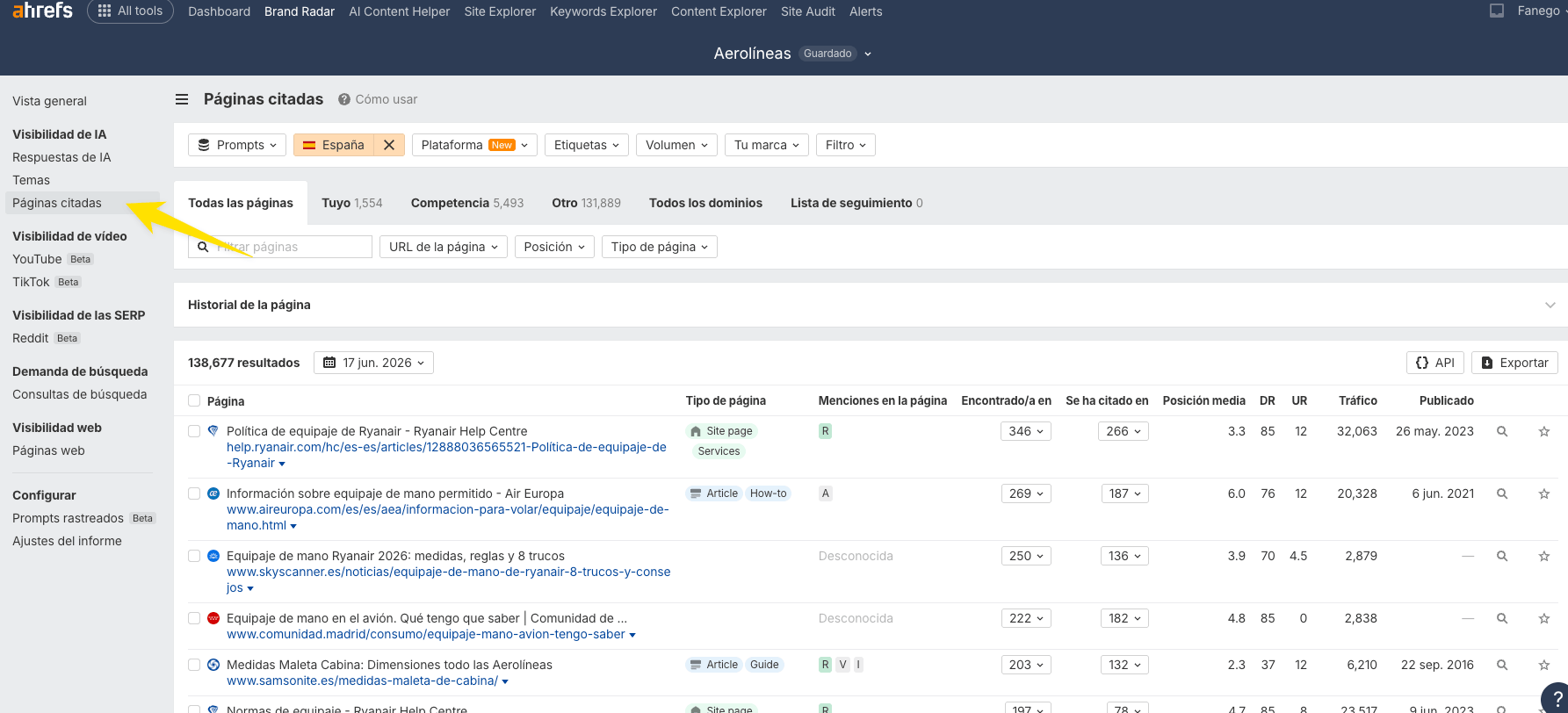The width and height of the screenshot is (1568, 713).
Task: Click the ahrefs logo
Action: [42, 11]
